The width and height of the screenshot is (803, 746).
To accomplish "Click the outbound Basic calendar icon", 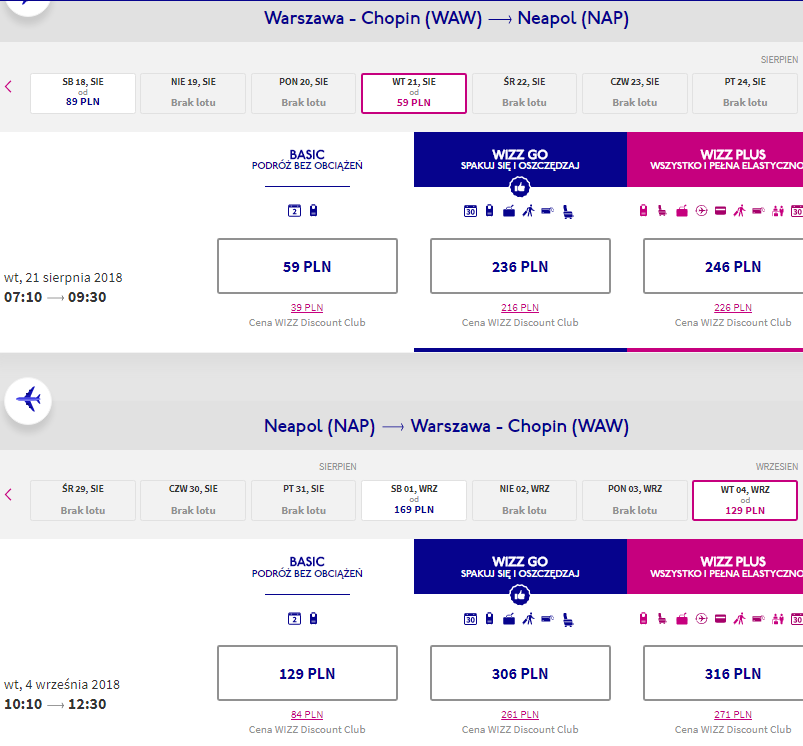I will pos(294,210).
